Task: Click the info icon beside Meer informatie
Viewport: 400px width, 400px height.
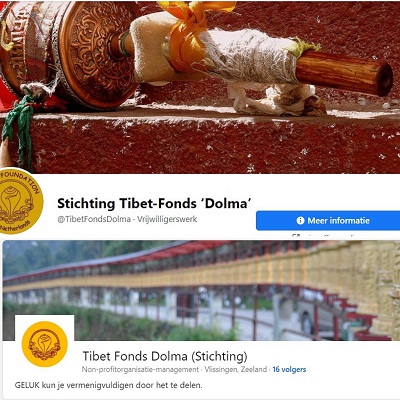Action: pyautogui.click(x=300, y=221)
